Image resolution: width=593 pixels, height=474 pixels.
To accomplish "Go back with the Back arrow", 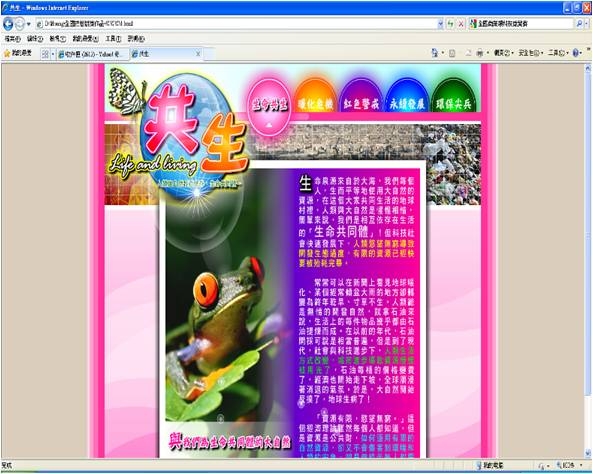I will [8, 24].
